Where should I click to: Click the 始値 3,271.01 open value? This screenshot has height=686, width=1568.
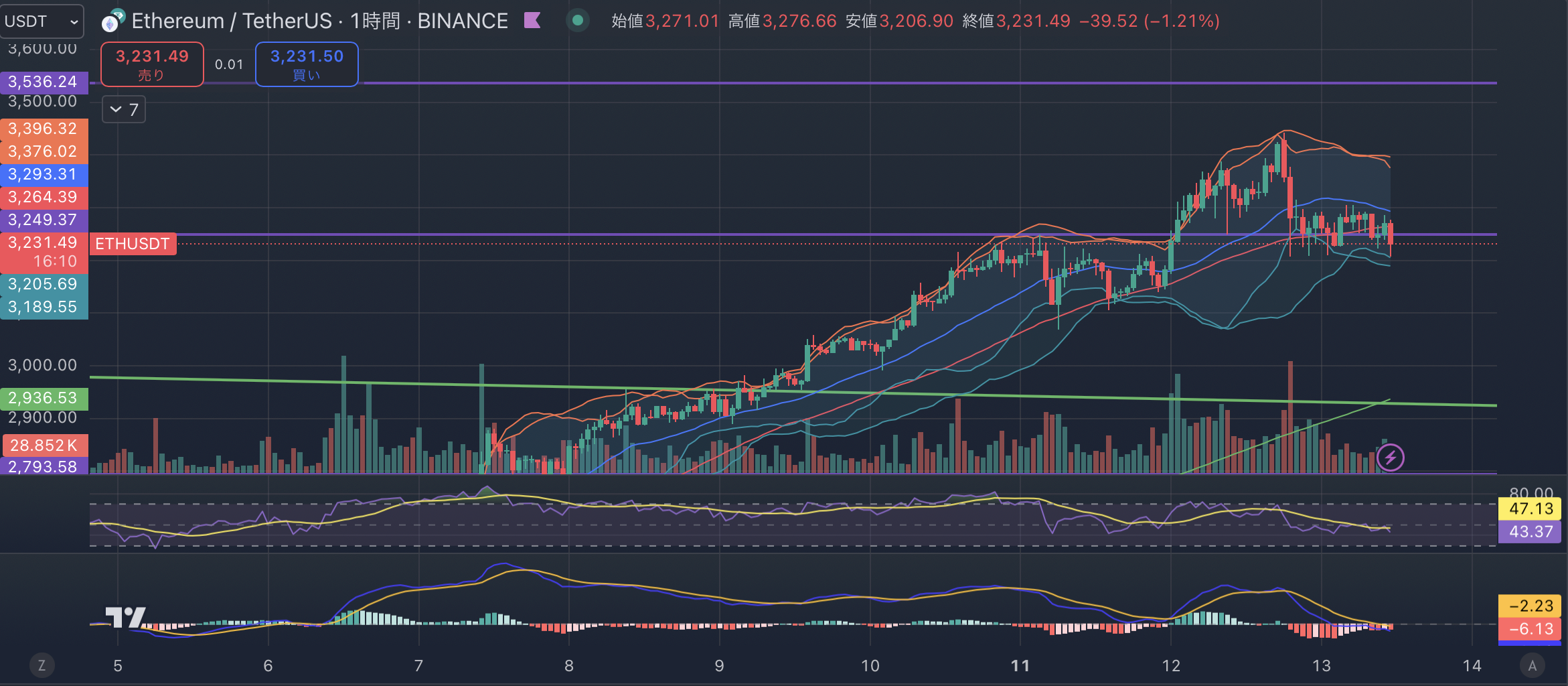coord(665,21)
